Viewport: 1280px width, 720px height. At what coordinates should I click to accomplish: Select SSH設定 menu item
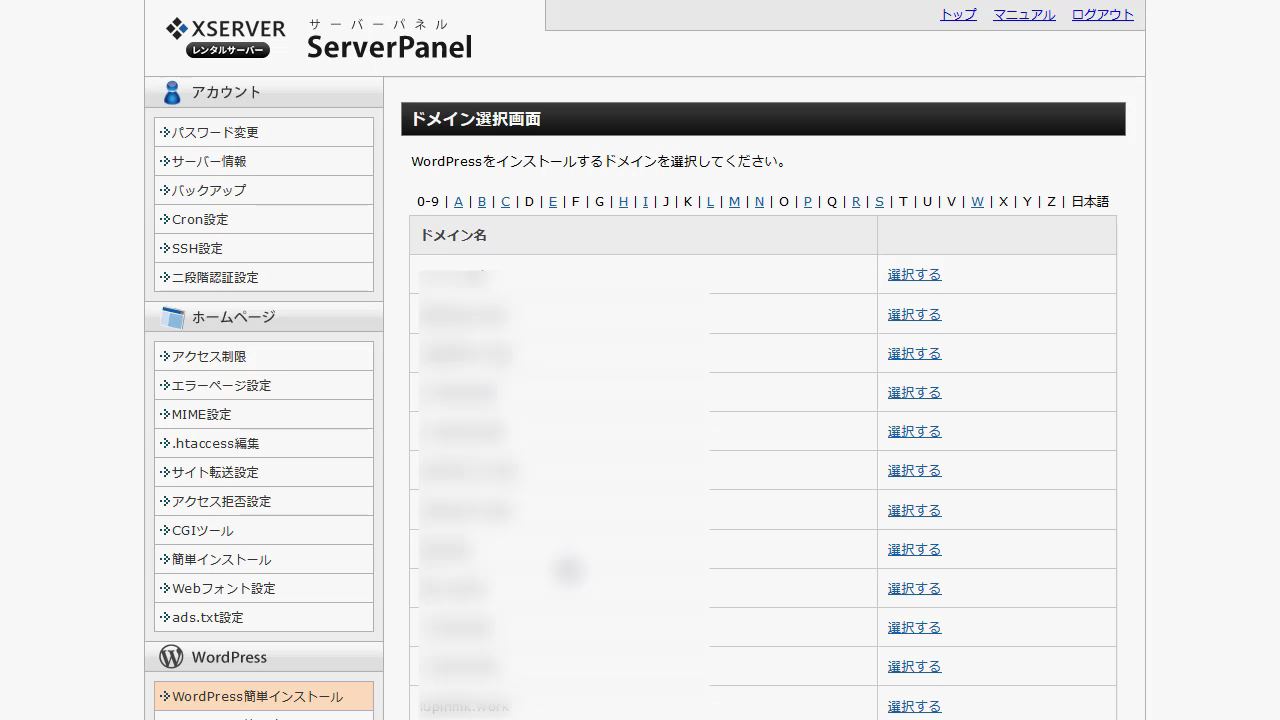pos(197,248)
